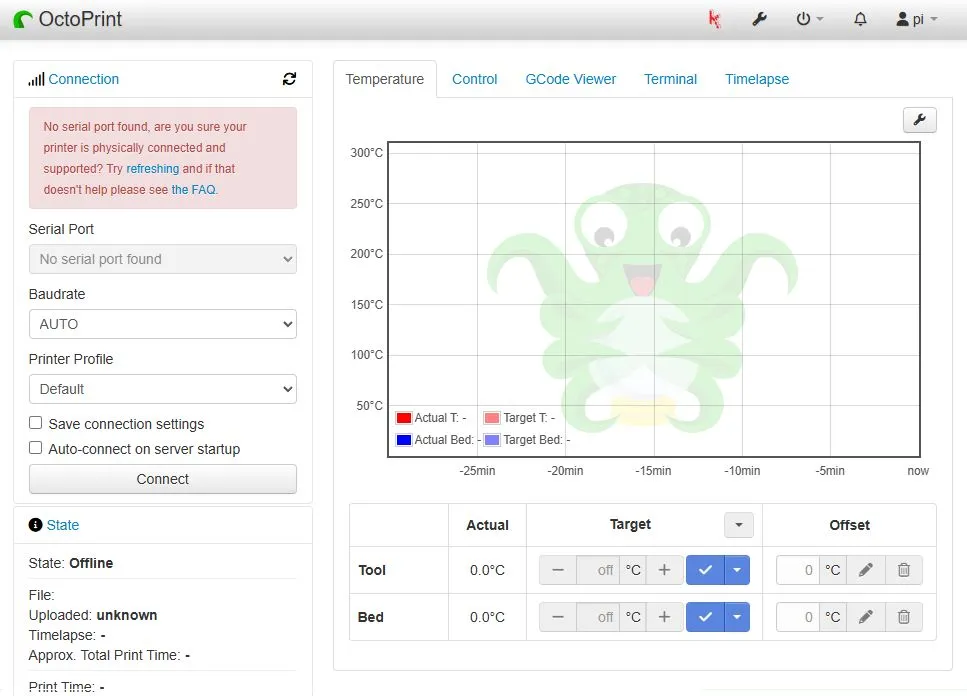The width and height of the screenshot is (967, 696).
Task: Click the -15min axis label
Action: pos(653,470)
